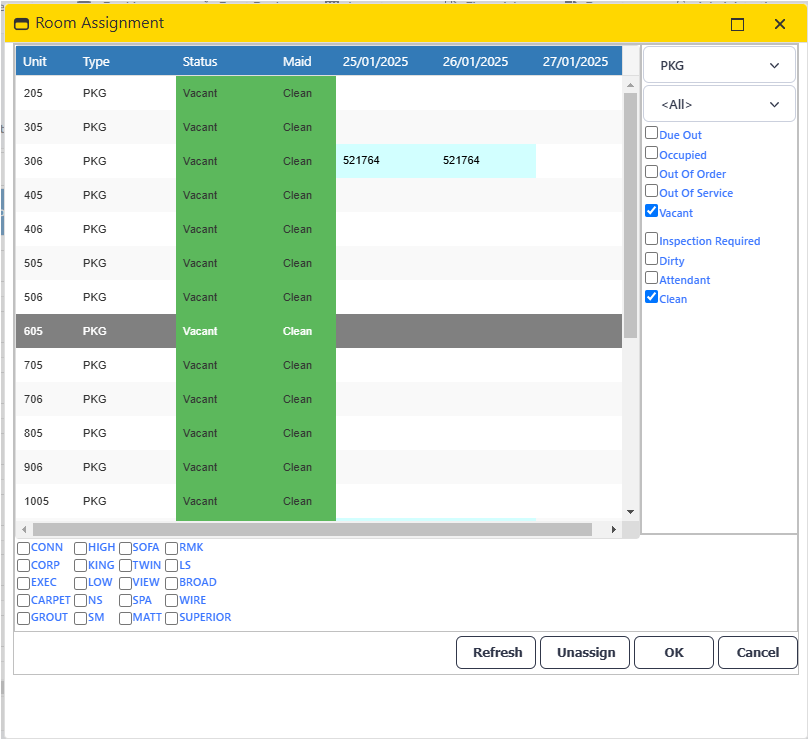Image resolution: width=809 pixels, height=740 pixels.
Task: Check the Attendant filter box
Action: coord(651,278)
